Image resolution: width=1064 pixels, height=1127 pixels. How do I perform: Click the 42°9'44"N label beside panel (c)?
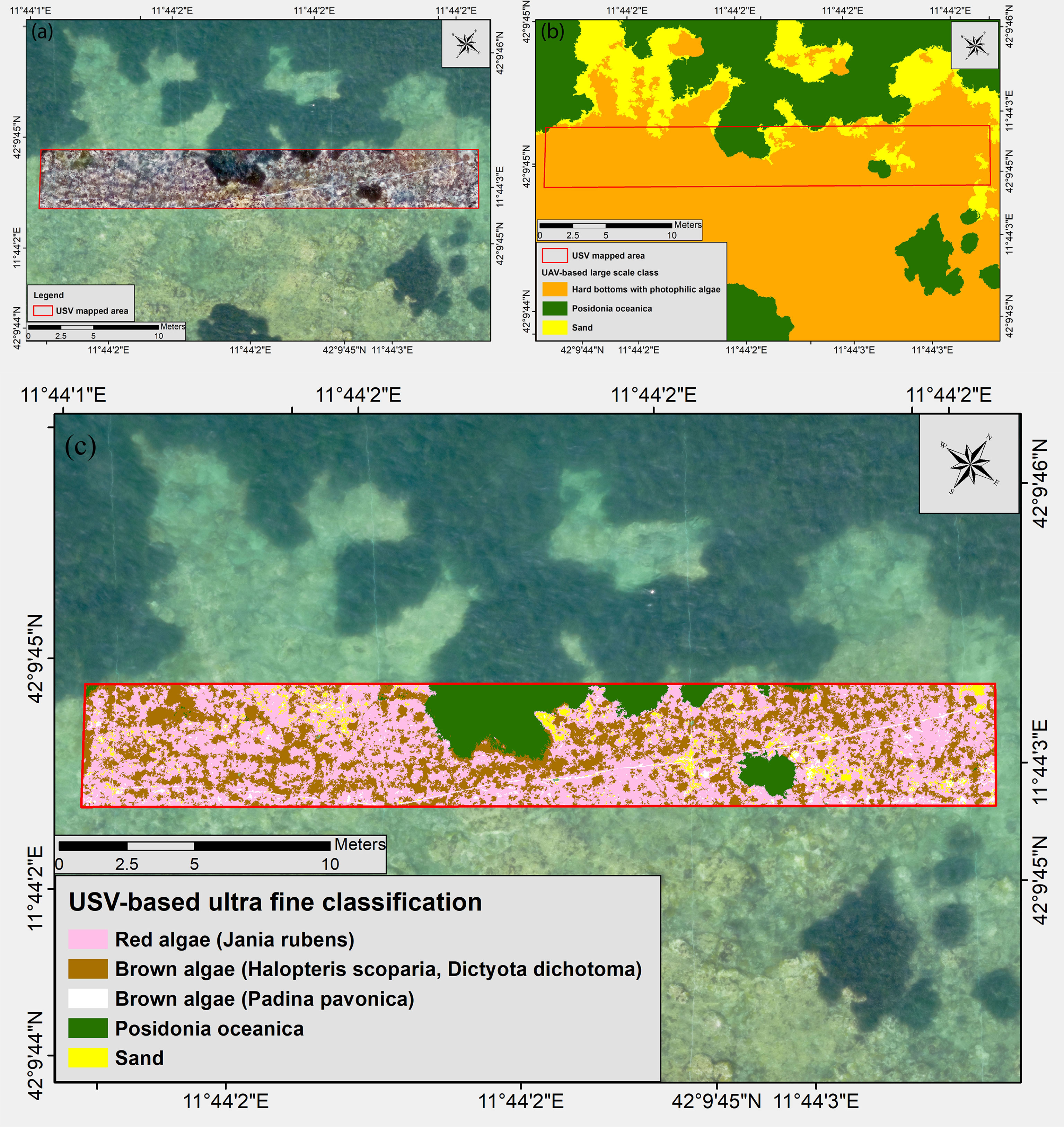(35, 1055)
